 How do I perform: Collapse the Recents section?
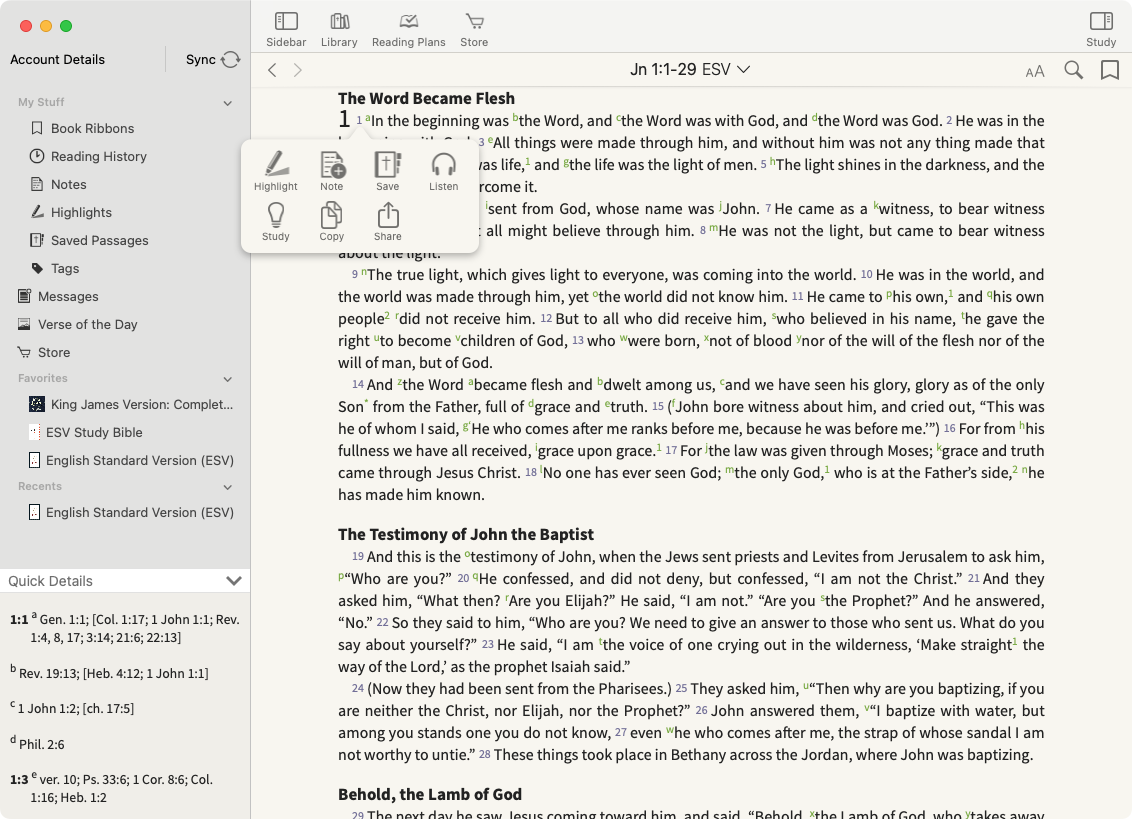click(x=227, y=487)
